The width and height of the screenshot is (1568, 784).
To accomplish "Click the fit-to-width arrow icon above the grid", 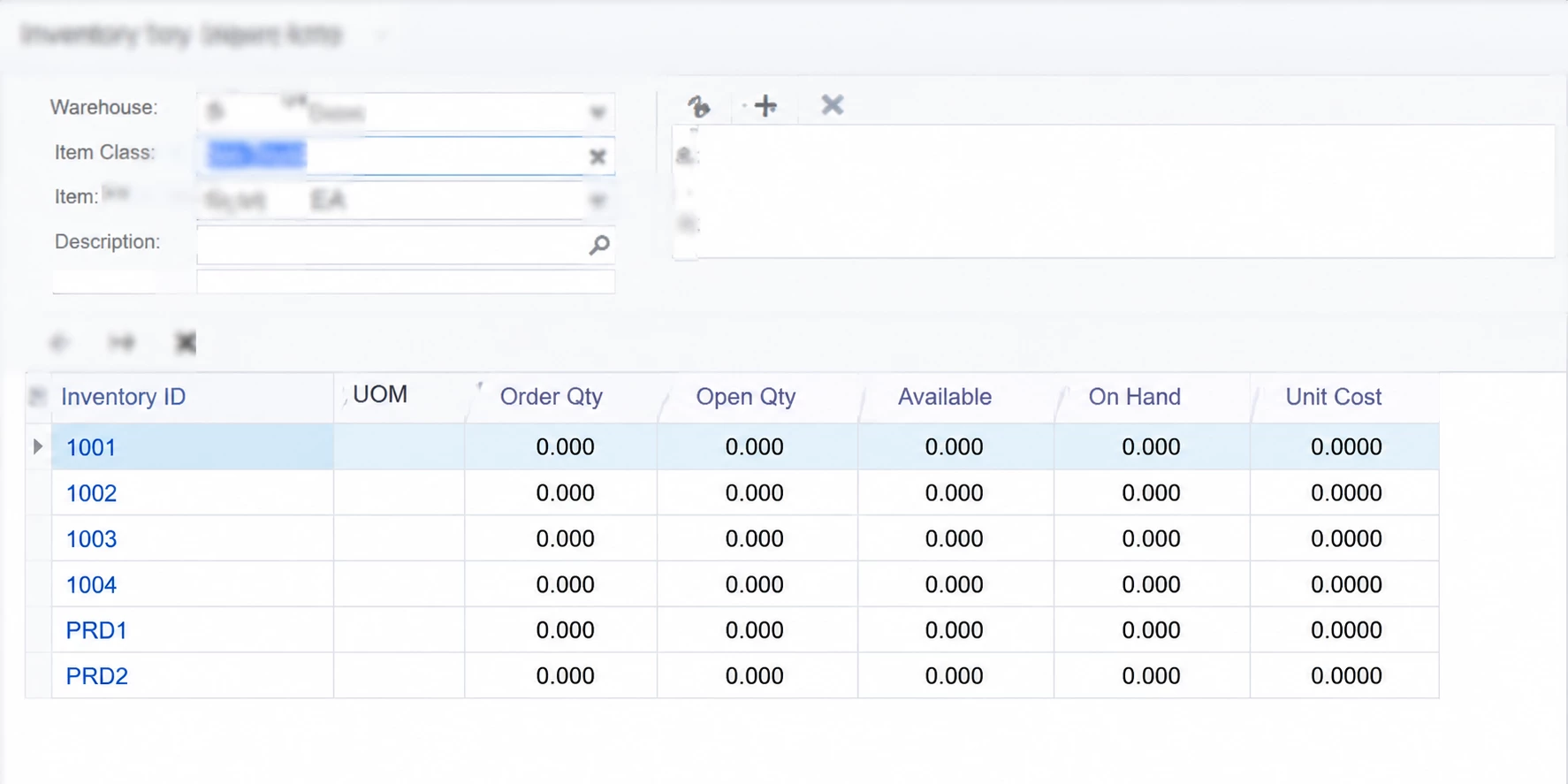I will 122,342.
